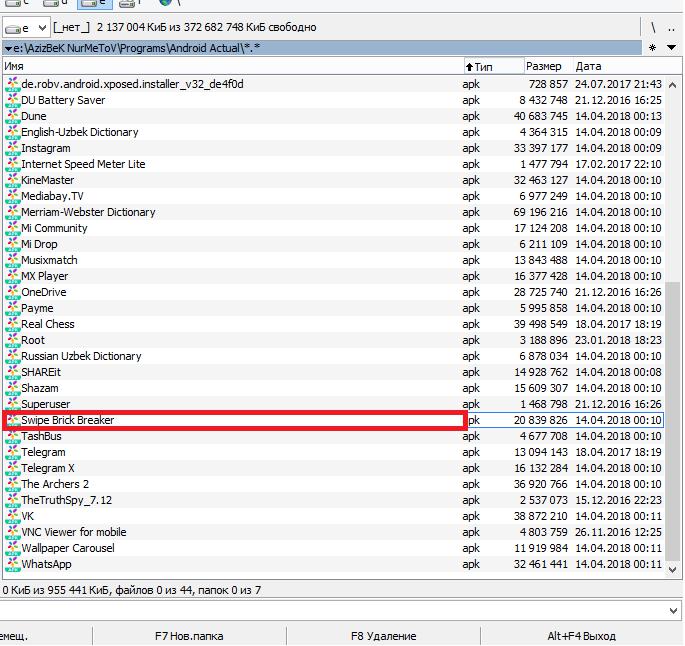The width and height of the screenshot is (685, 646).
Task: Go to parent directory with double-dot button
Action: pos(671,28)
